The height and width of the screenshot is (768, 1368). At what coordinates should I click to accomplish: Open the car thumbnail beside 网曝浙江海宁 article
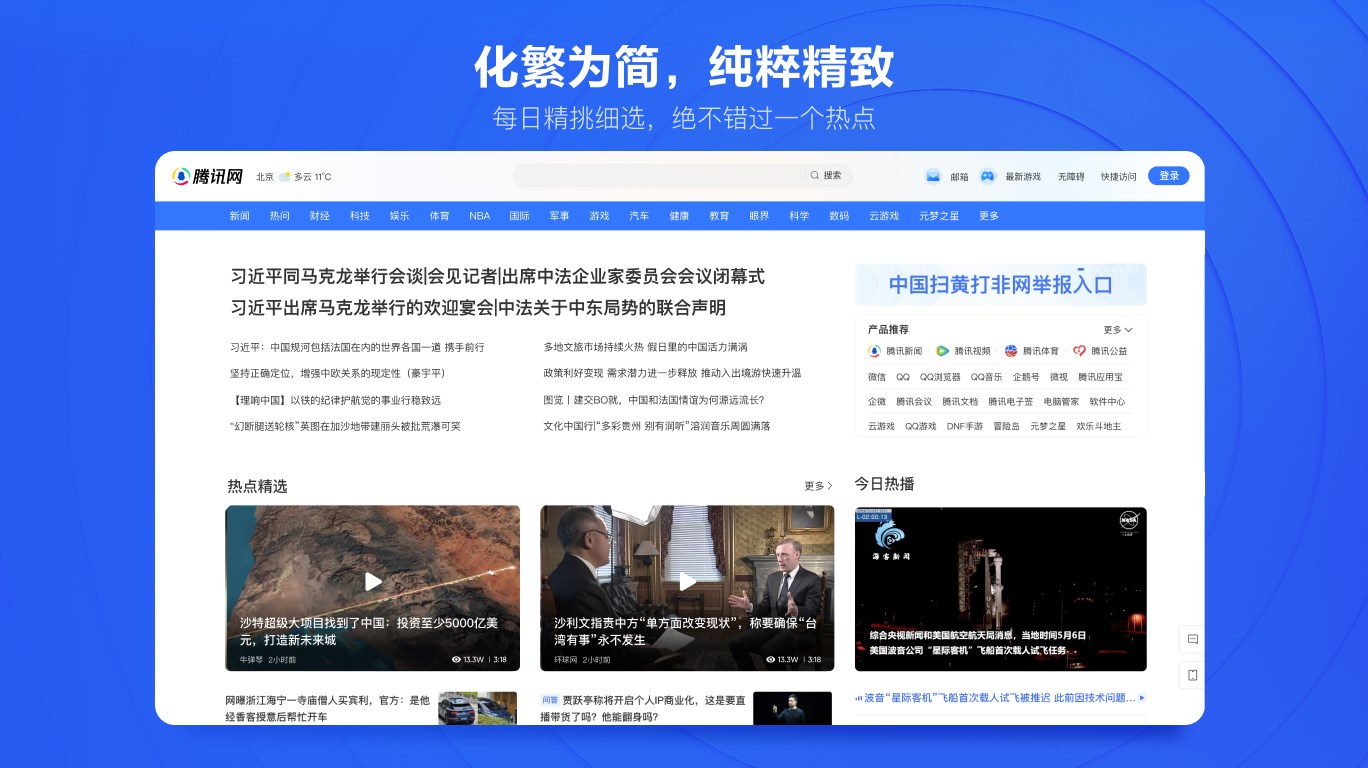point(478,708)
